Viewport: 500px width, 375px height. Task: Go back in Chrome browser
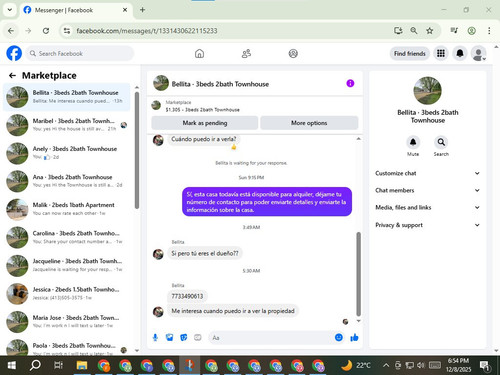[11, 31]
